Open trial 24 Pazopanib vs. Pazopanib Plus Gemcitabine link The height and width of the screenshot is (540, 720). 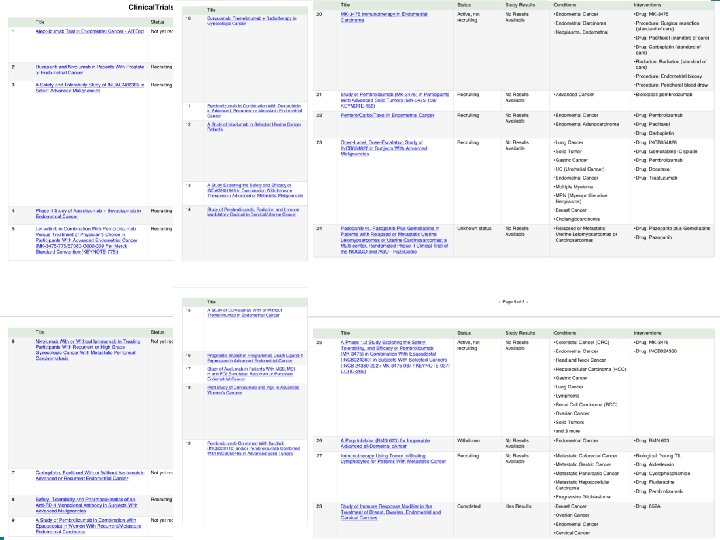click(x=394, y=240)
